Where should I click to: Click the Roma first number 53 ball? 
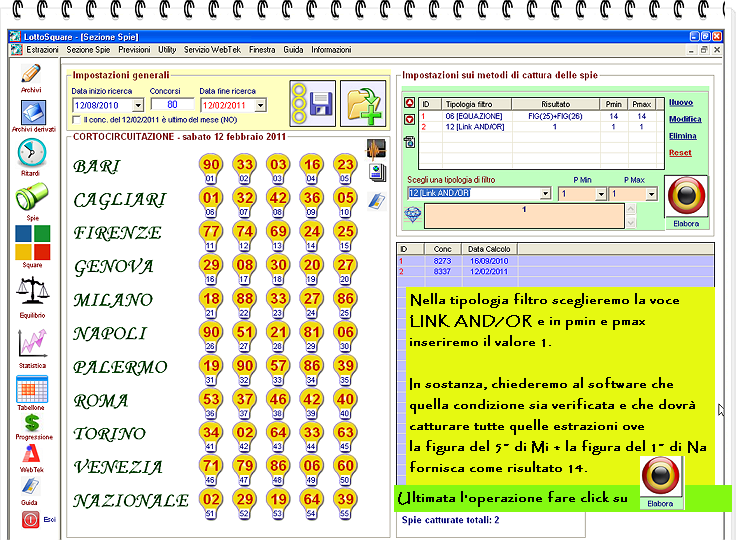[x=211, y=399]
